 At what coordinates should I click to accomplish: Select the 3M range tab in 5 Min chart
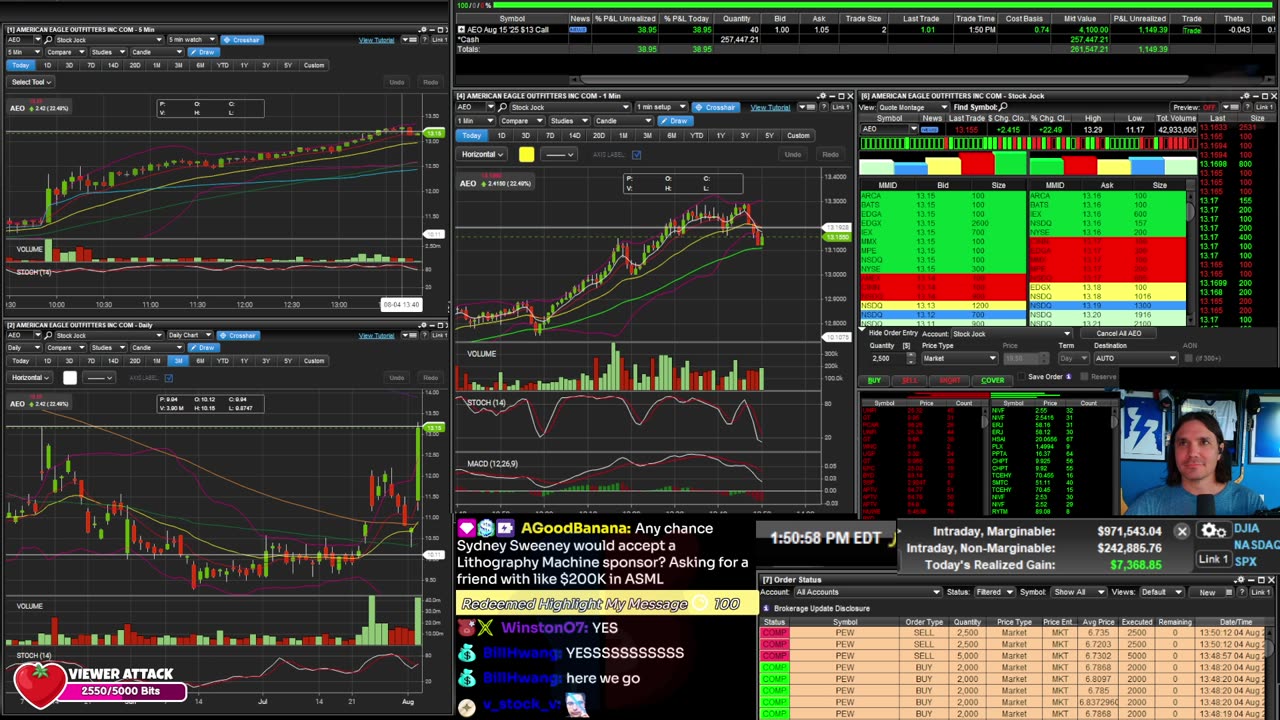(178, 65)
